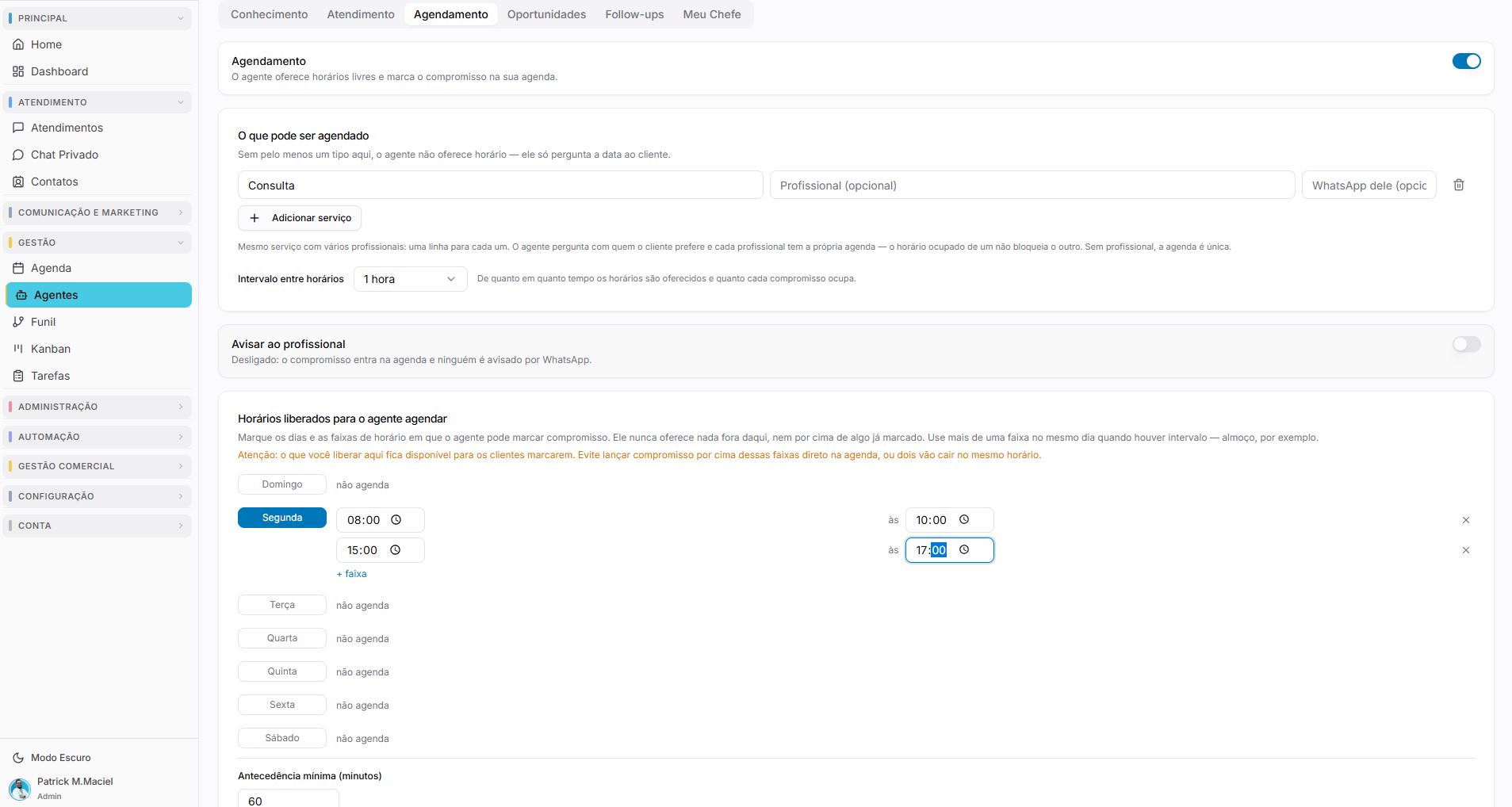This screenshot has width=1512, height=807.
Task: Toggle Domingo day on
Action: point(282,484)
